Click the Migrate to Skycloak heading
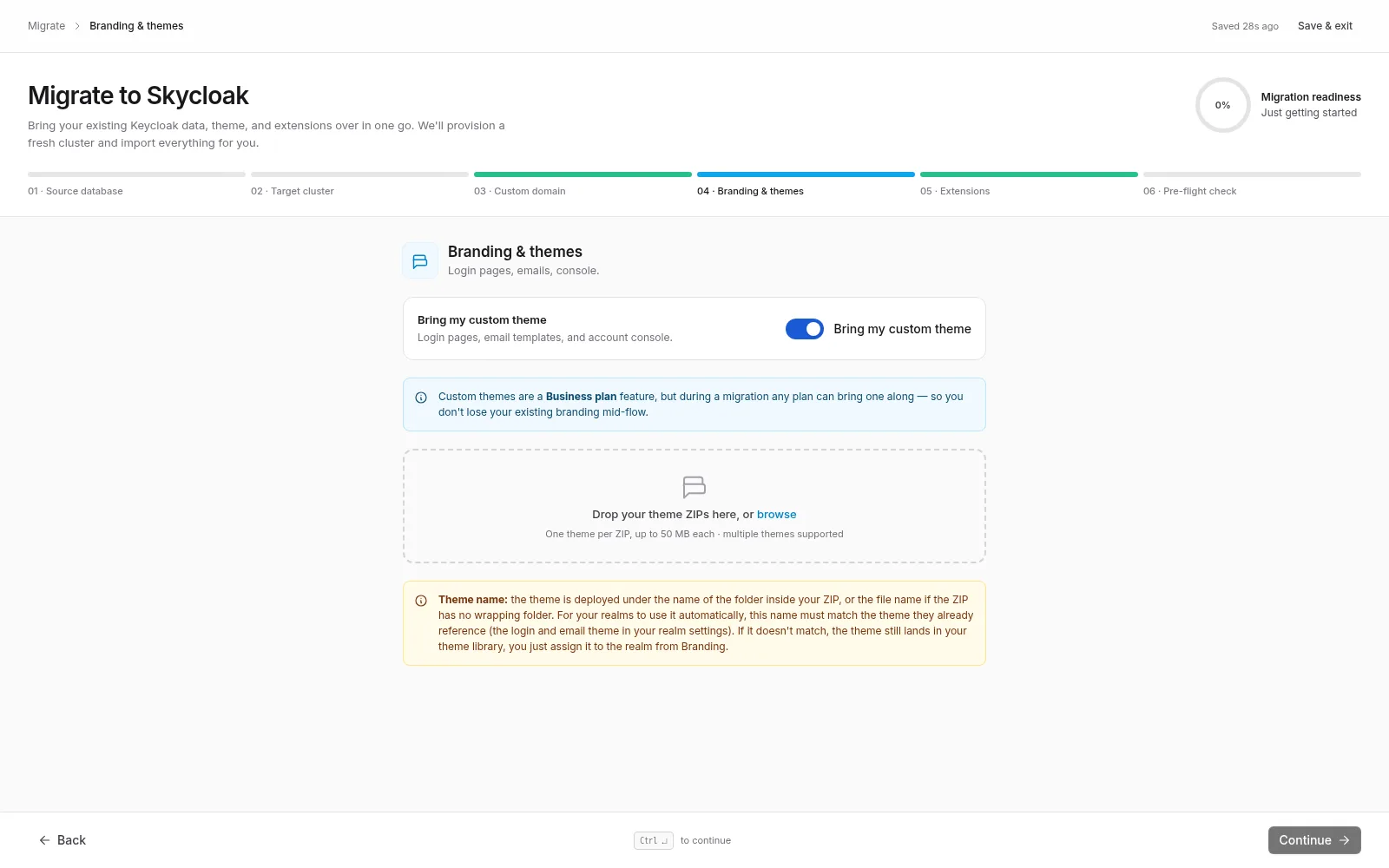The width and height of the screenshot is (1389, 868). [138, 95]
